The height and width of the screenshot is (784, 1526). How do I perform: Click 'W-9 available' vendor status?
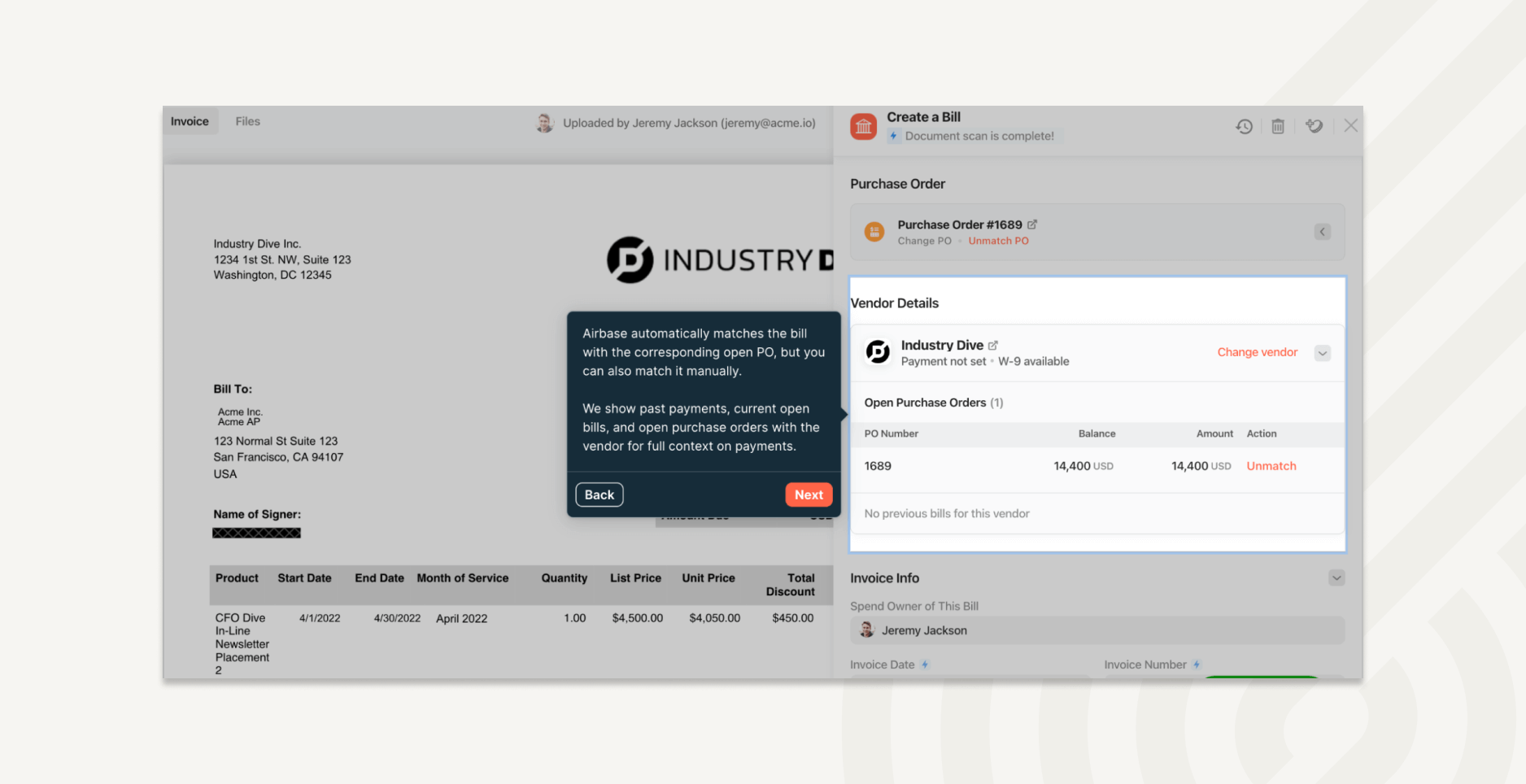pyautogui.click(x=1033, y=362)
